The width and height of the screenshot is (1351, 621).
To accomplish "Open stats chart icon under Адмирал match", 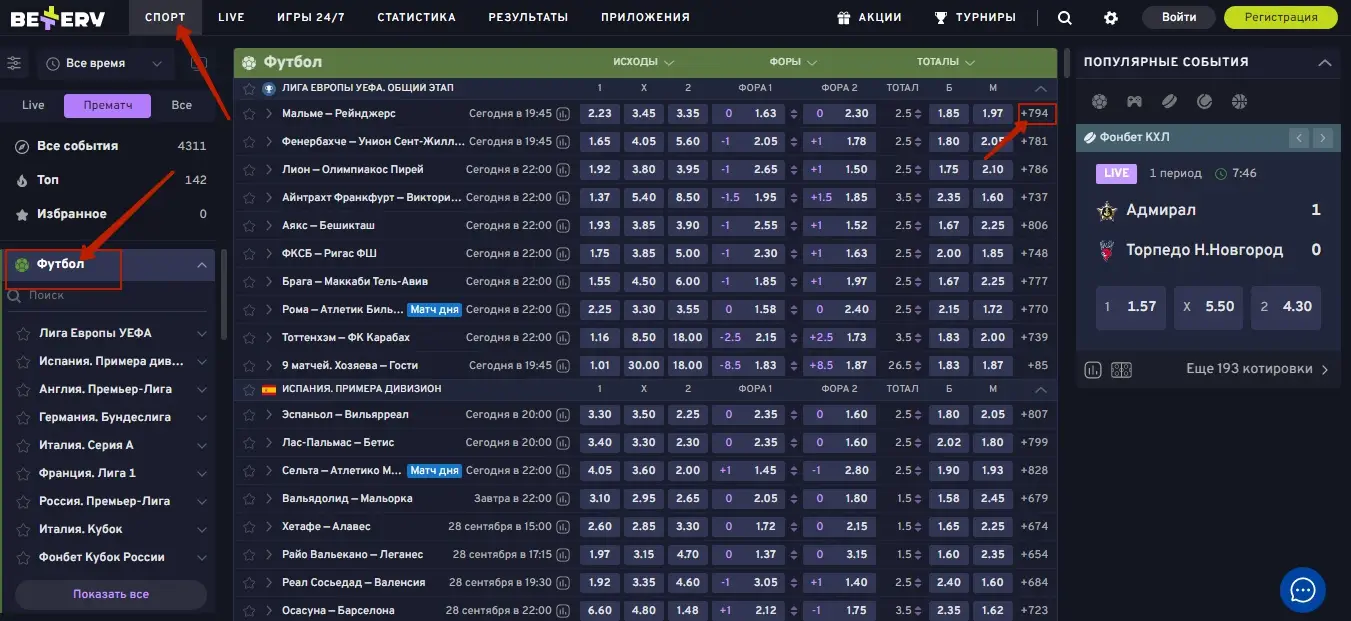I will point(1093,370).
